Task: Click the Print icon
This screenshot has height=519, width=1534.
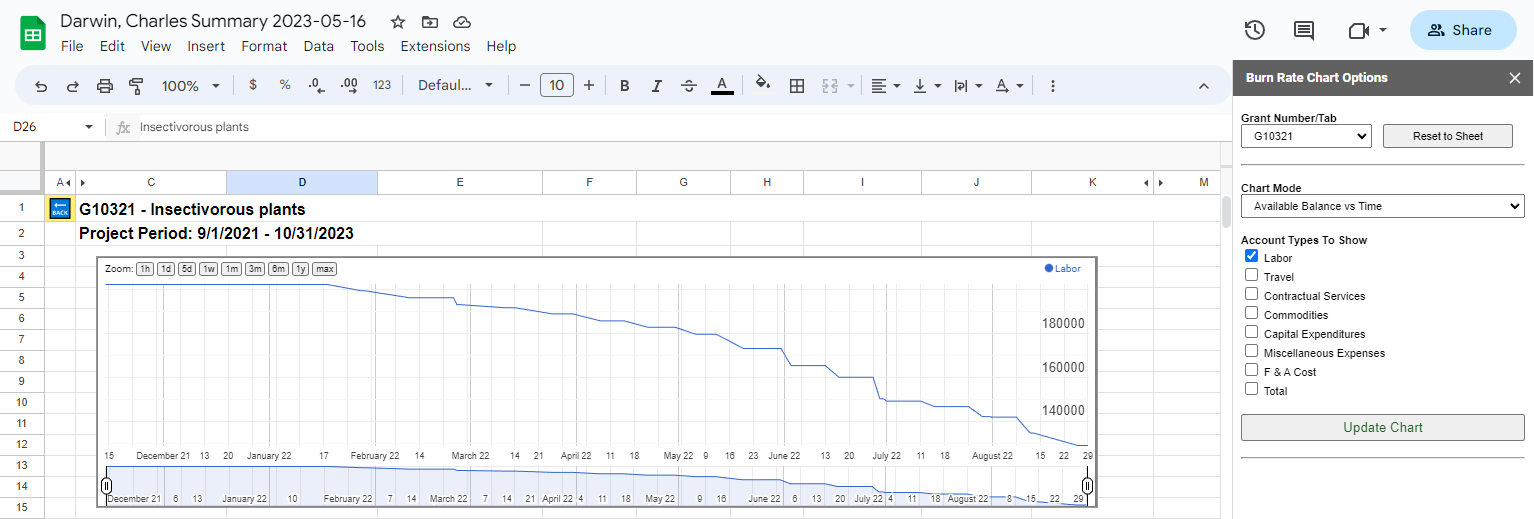Action: tap(105, 86)
